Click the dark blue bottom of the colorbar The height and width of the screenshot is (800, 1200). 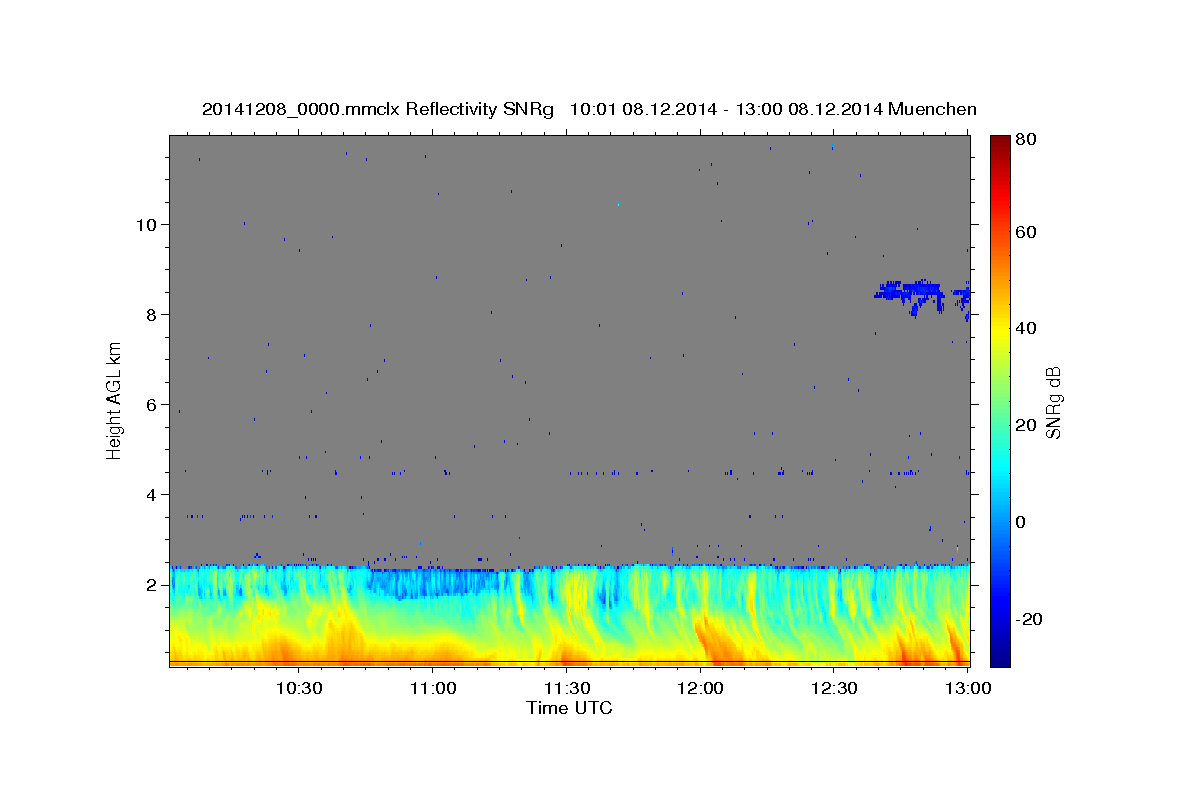click(x=1000, y=655)
